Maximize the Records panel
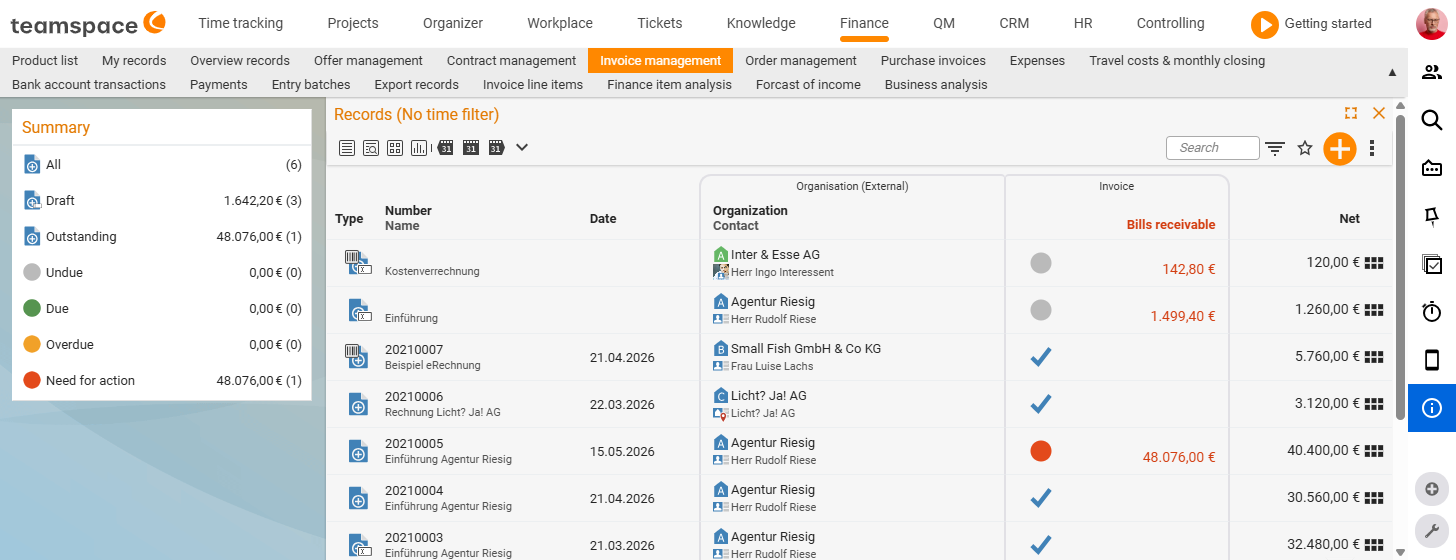 click(1351, 114)
